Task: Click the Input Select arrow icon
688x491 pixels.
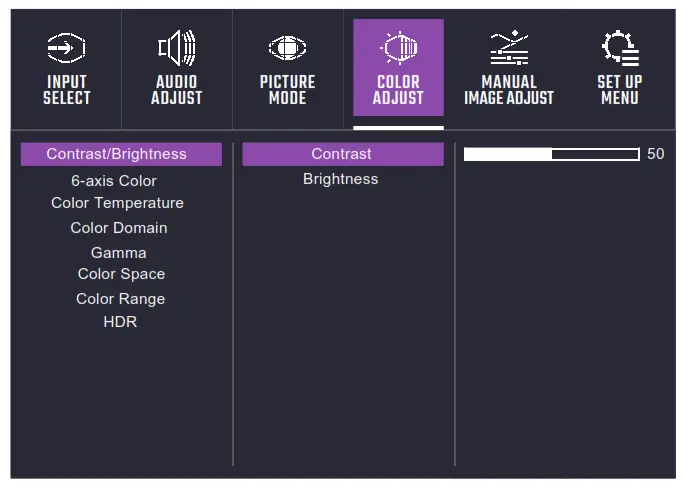Action: coord(66,48)
